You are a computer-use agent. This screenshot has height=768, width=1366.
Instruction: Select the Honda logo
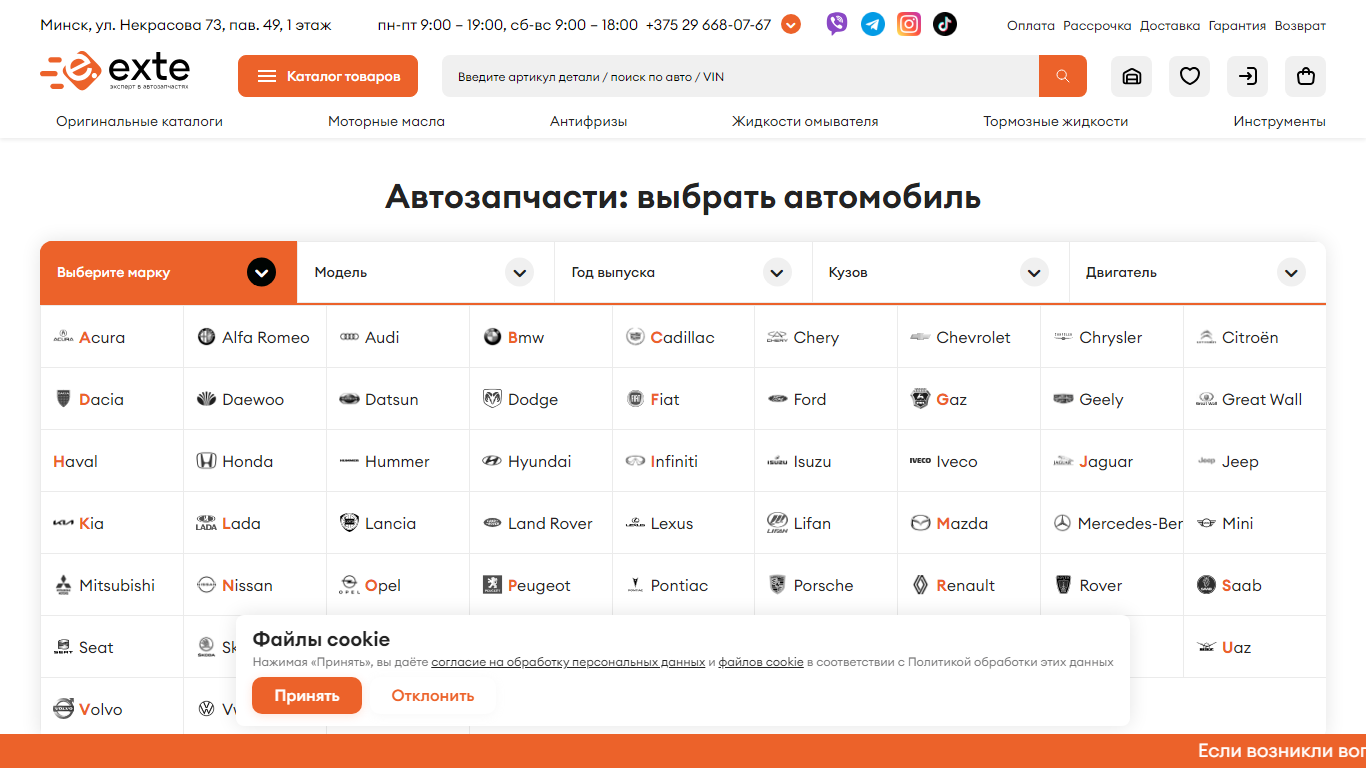point(206,462)
